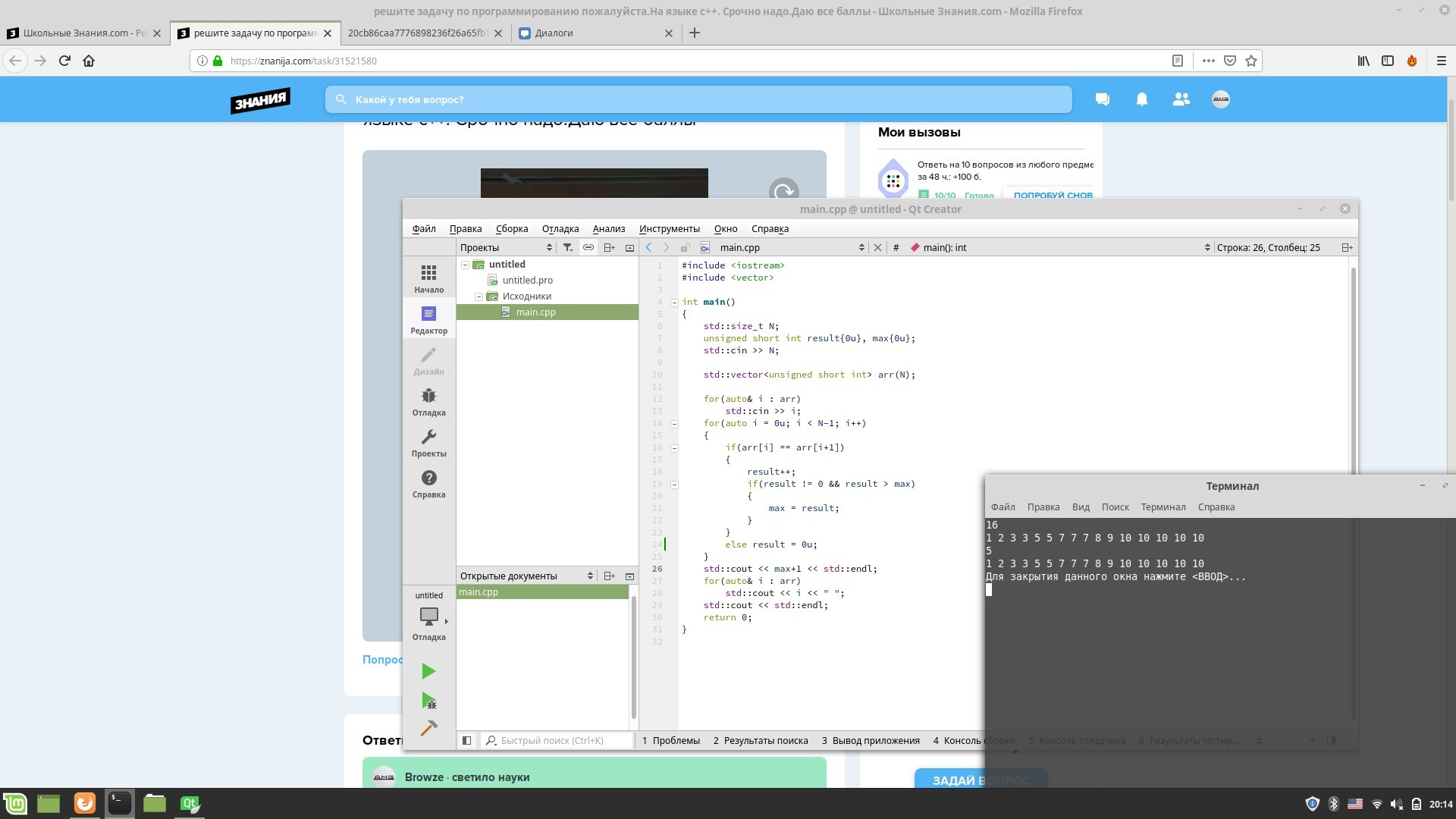Open the 3 Вывод приложения output pane

pos(870,740)
